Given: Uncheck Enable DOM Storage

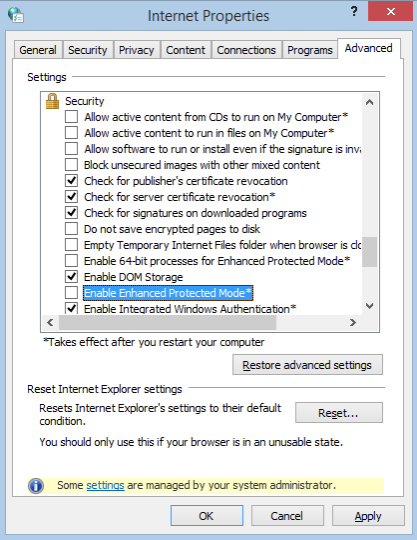Looking at the screenshot, I should (x=71, y=277).
